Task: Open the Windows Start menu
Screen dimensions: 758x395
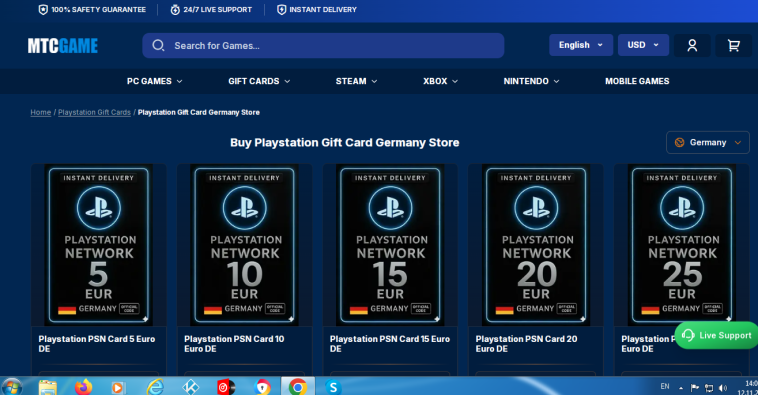Action: click(x=12, y=387)
